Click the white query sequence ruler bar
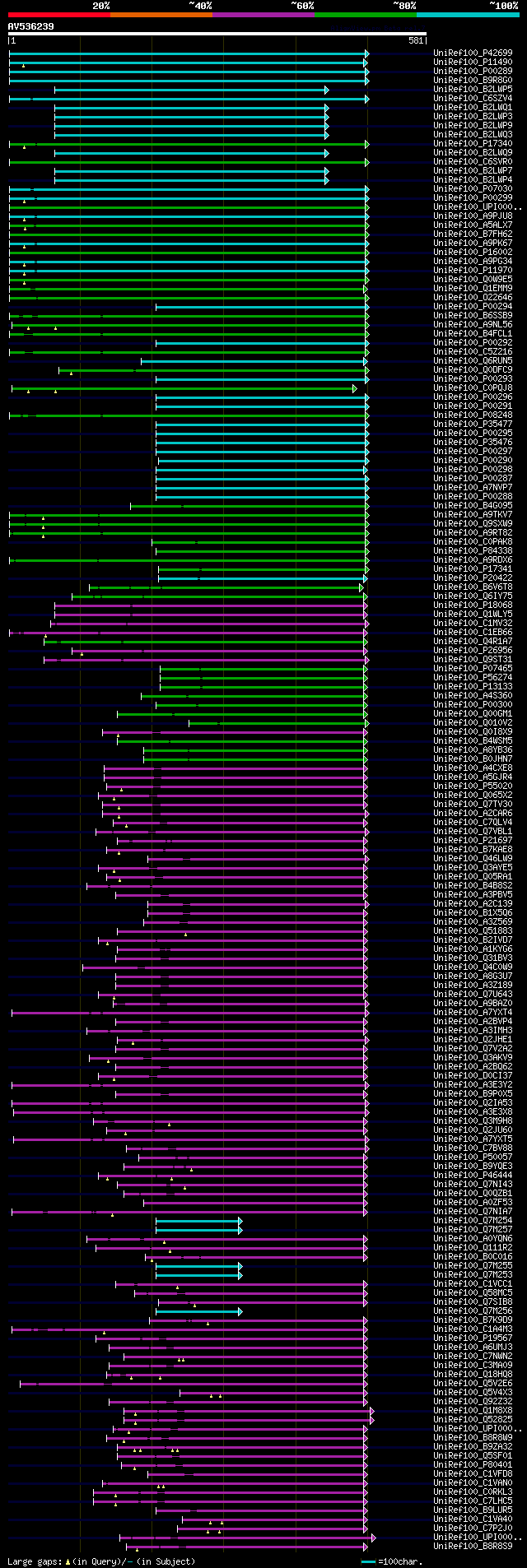The image size is (527, 1568). 217,34
